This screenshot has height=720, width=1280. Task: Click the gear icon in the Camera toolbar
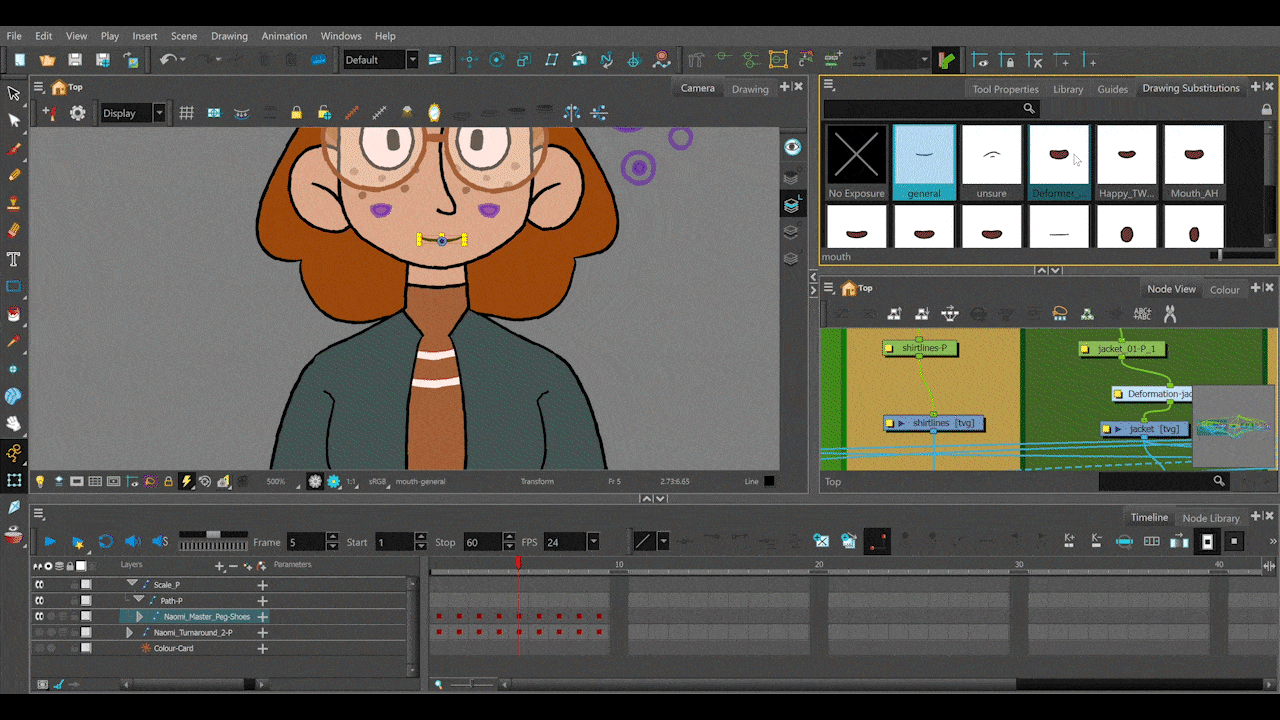pos(77,113)
